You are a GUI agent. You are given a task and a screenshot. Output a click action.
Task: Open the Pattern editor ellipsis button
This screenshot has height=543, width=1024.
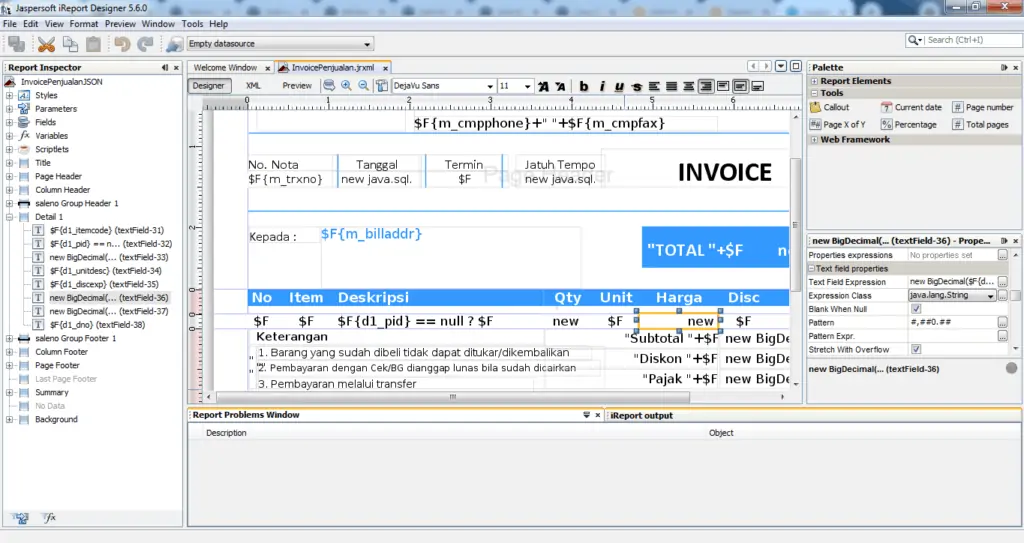1002,323
